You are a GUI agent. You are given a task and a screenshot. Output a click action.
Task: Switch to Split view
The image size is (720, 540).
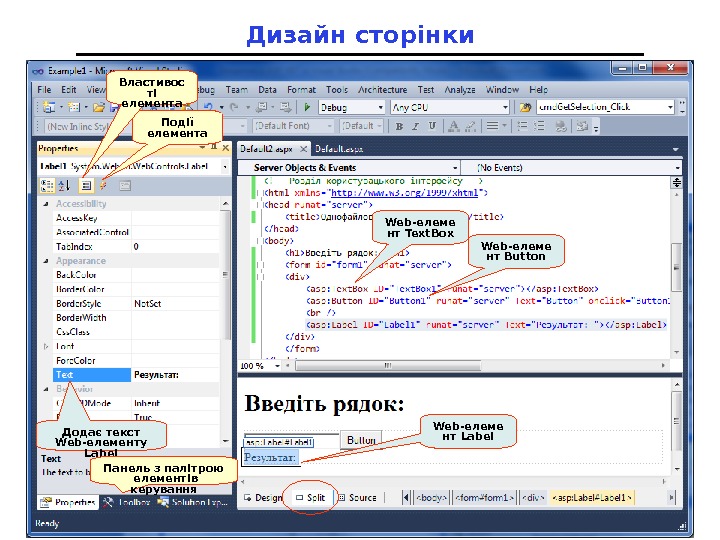310,498
